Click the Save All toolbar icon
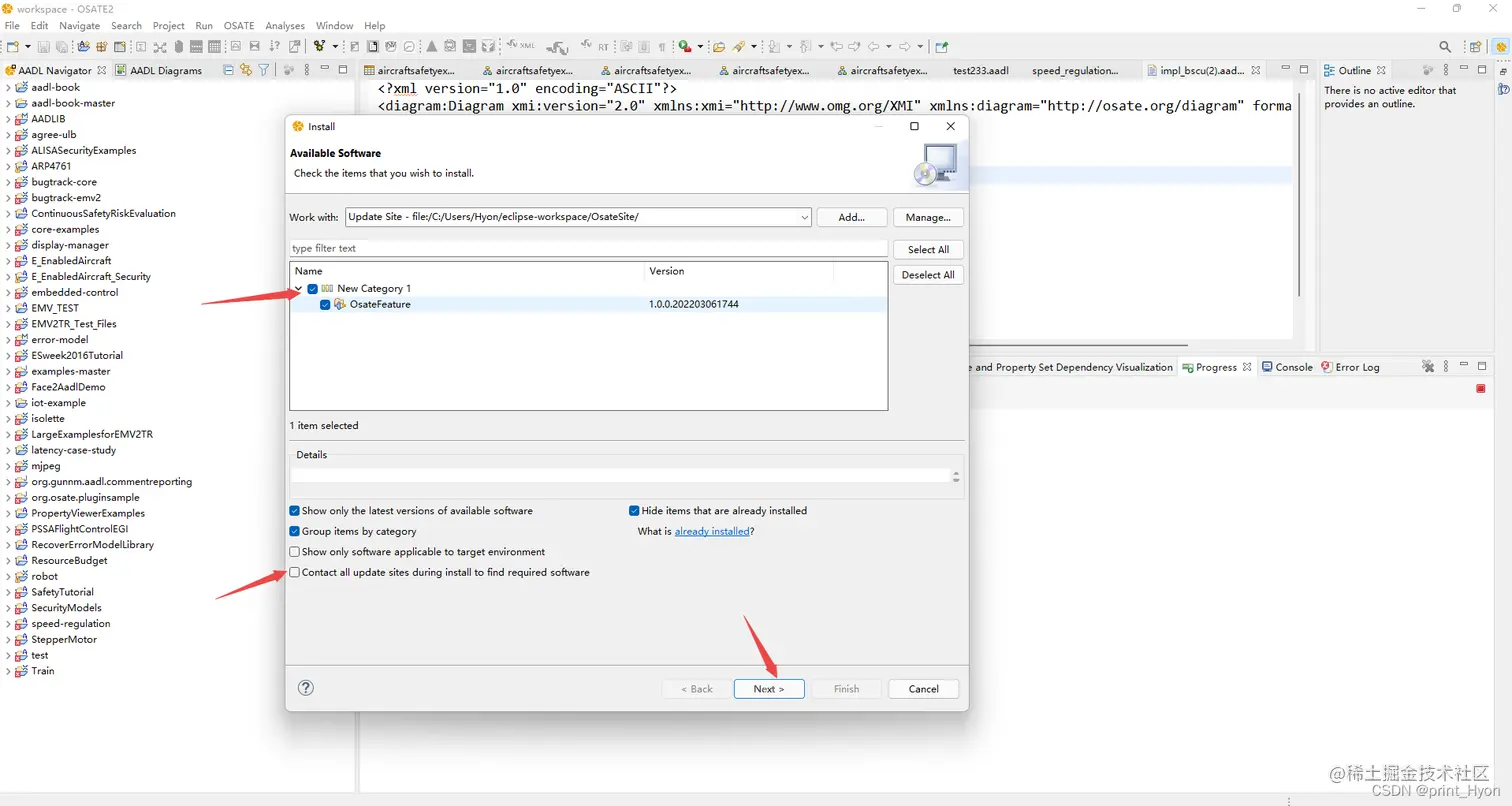Image resolution: width=1512 pixels, height=806 pixels. (61, 46)
